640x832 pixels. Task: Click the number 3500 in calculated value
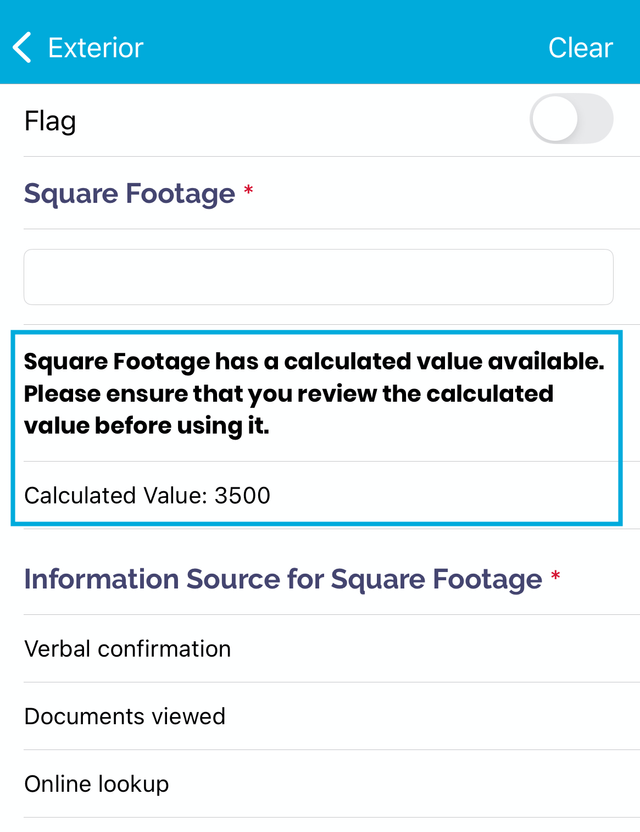243,496
